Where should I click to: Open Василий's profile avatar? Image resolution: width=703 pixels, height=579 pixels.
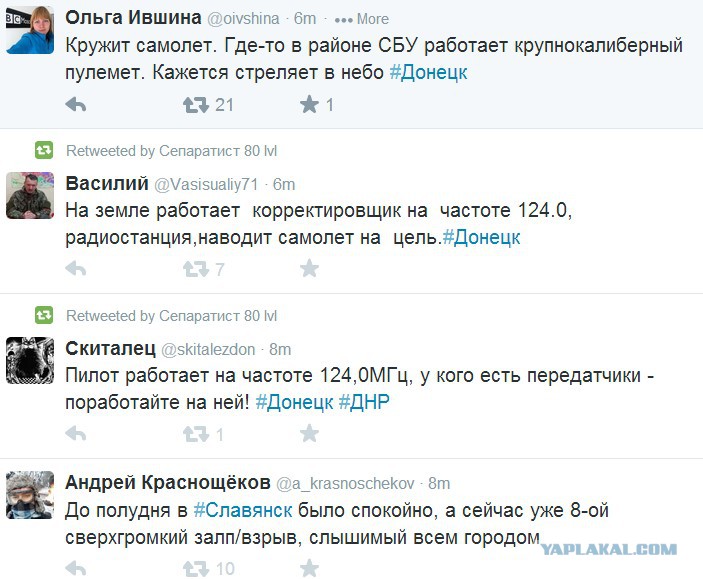click(30, 196)
